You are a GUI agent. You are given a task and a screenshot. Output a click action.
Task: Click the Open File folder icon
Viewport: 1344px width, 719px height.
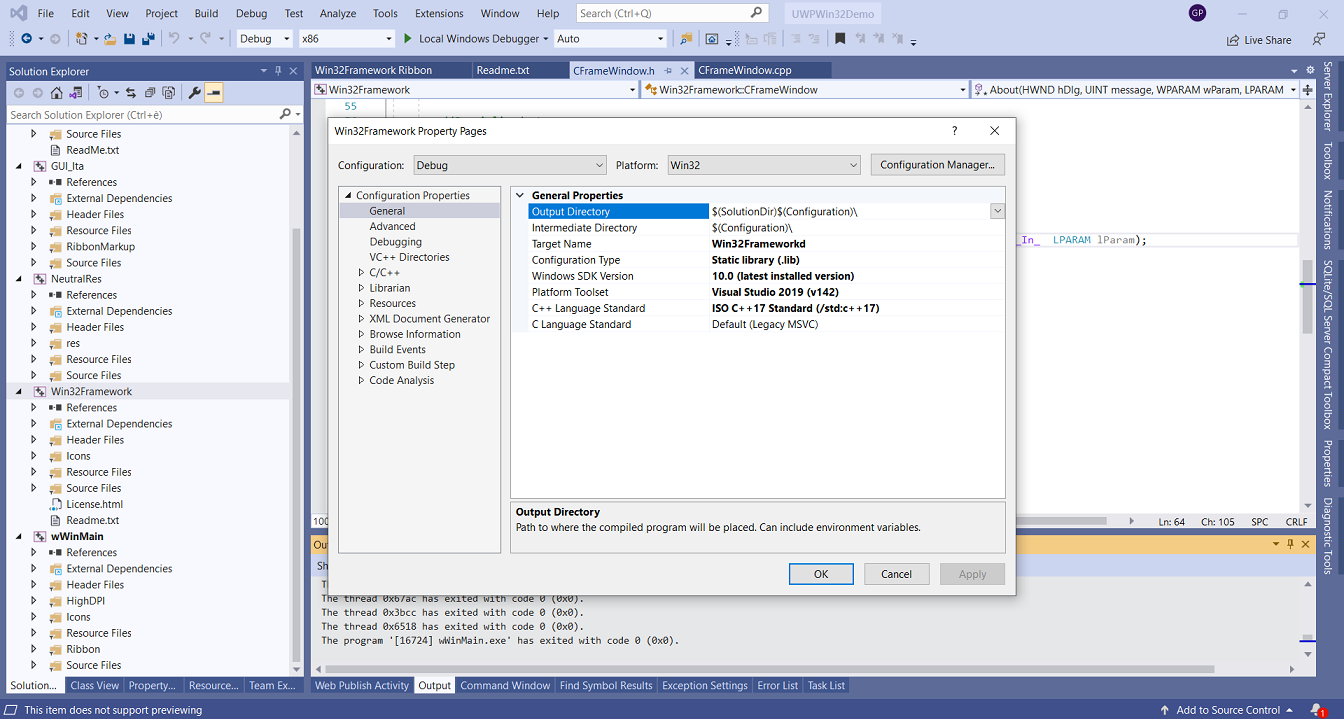pos(112,39)
